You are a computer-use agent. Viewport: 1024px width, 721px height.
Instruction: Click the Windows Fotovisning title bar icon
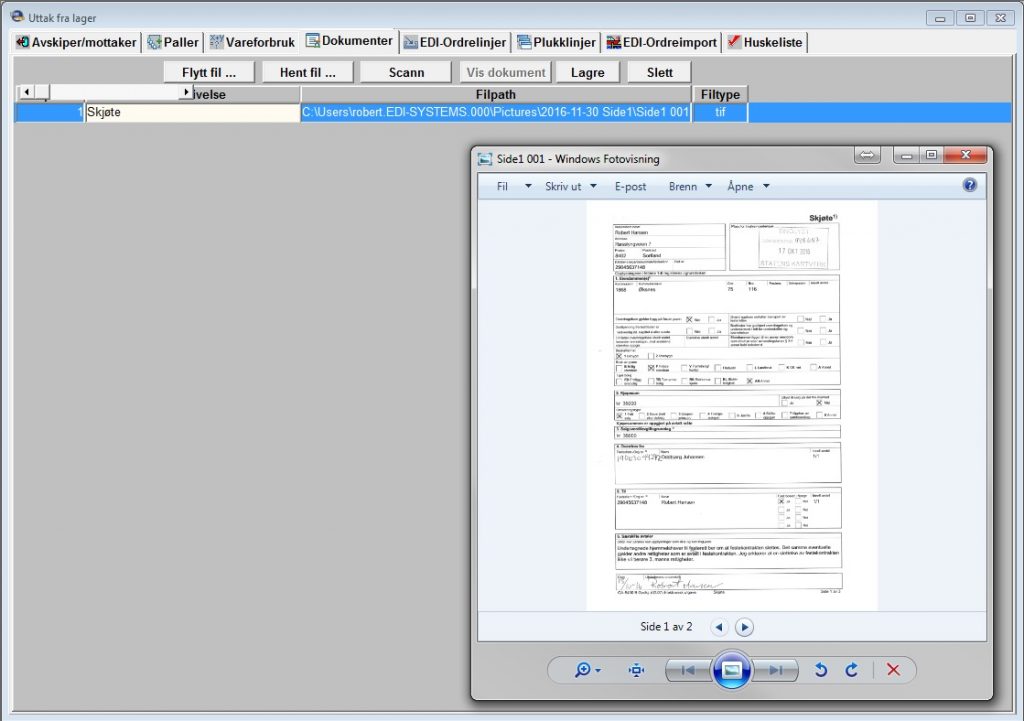[485, 159]
